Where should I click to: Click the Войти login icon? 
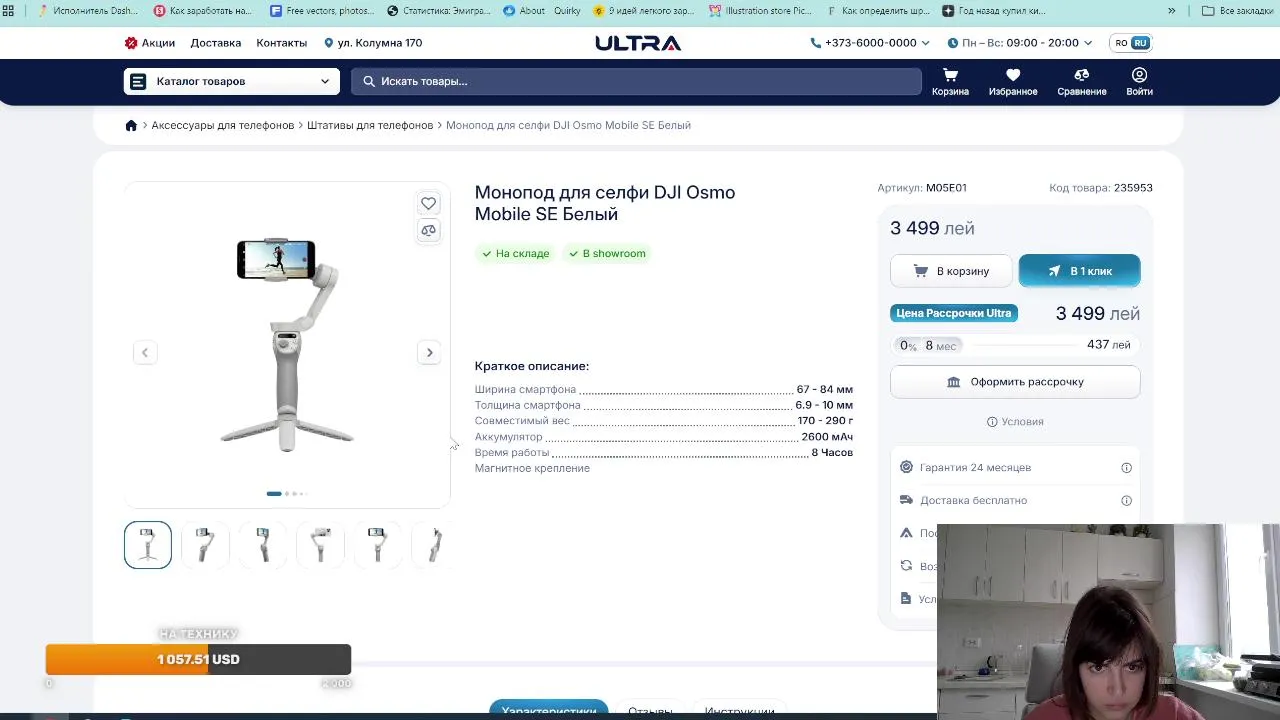click(1139, 82)
